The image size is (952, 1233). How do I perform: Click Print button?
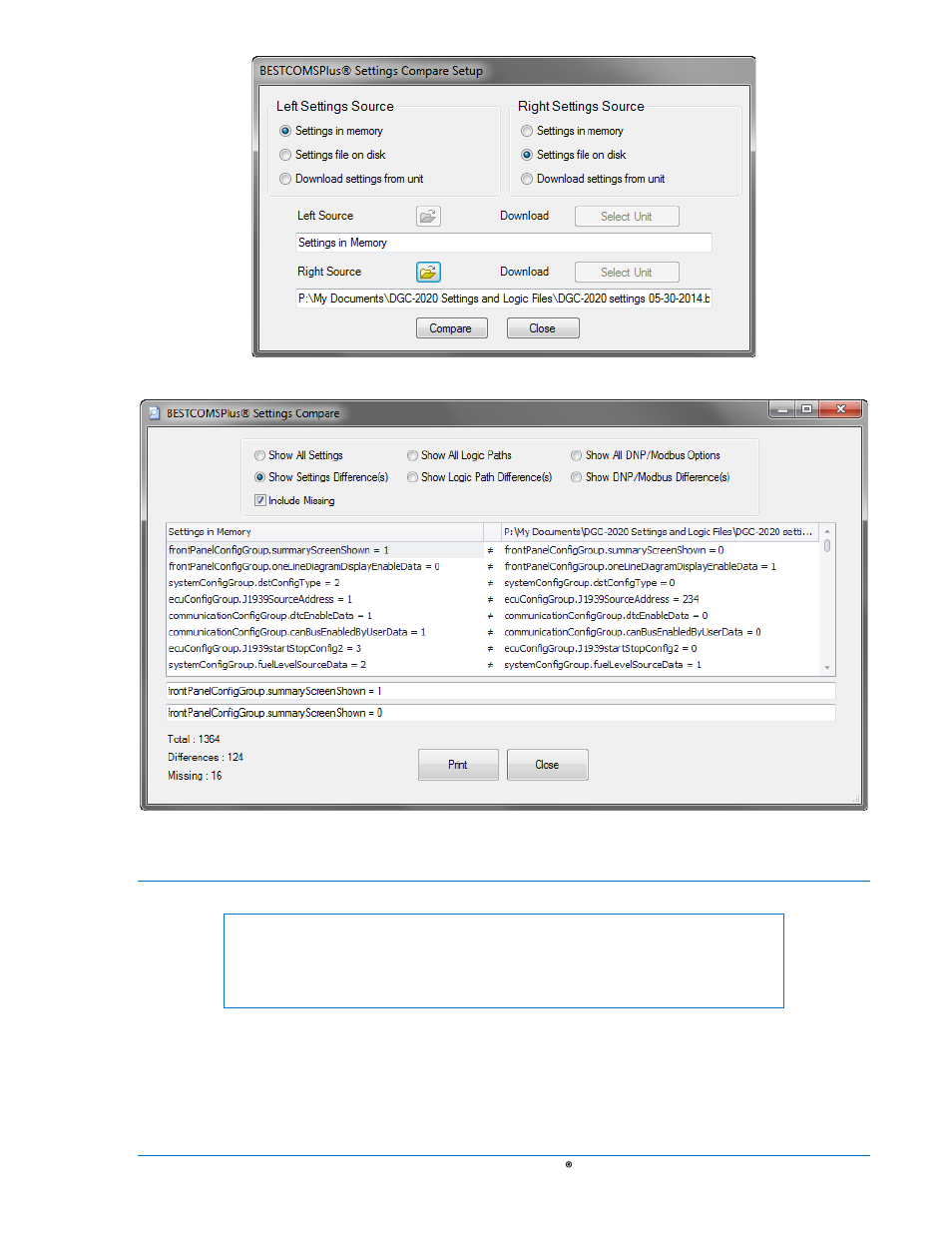[x=458, y=765]
